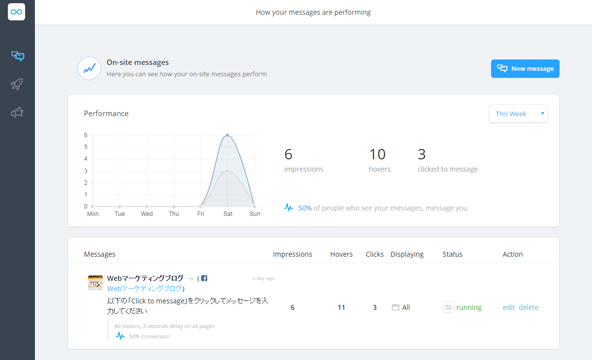Click the 'clicked to message' stat label
This screenshot has height=360, width=592.
(447, 169)
